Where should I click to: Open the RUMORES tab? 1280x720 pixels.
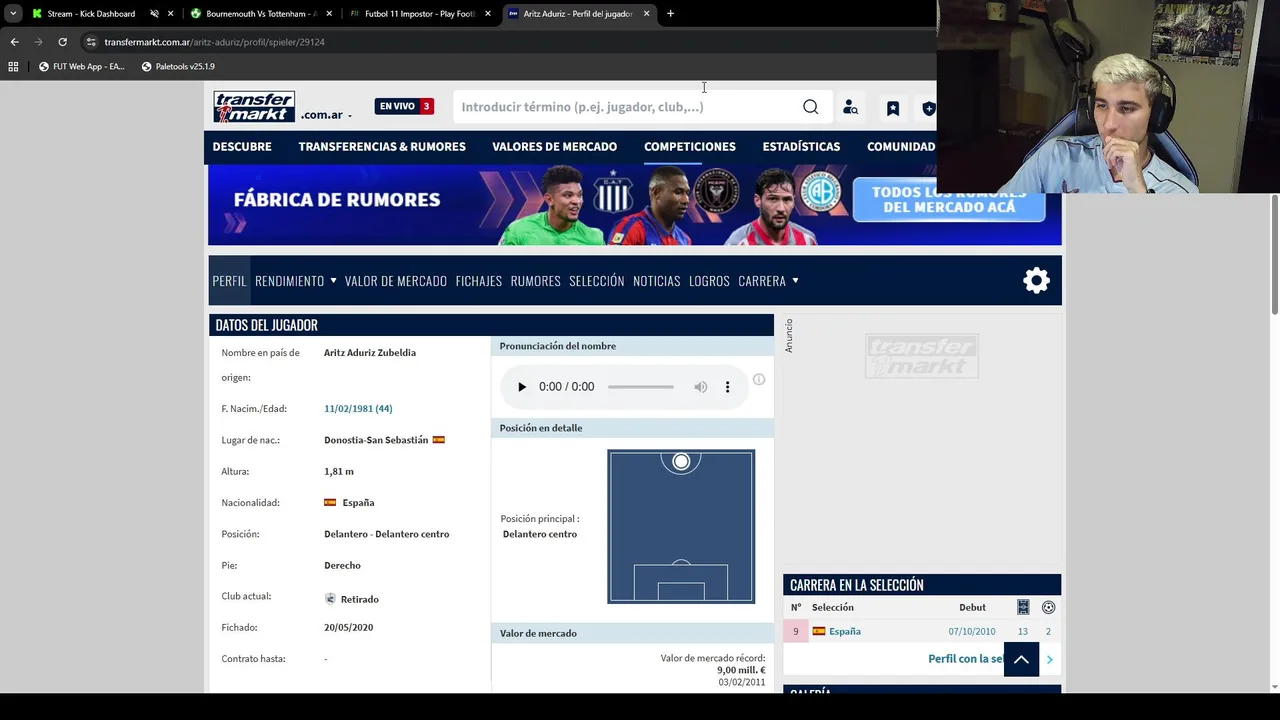coord(535,281)
